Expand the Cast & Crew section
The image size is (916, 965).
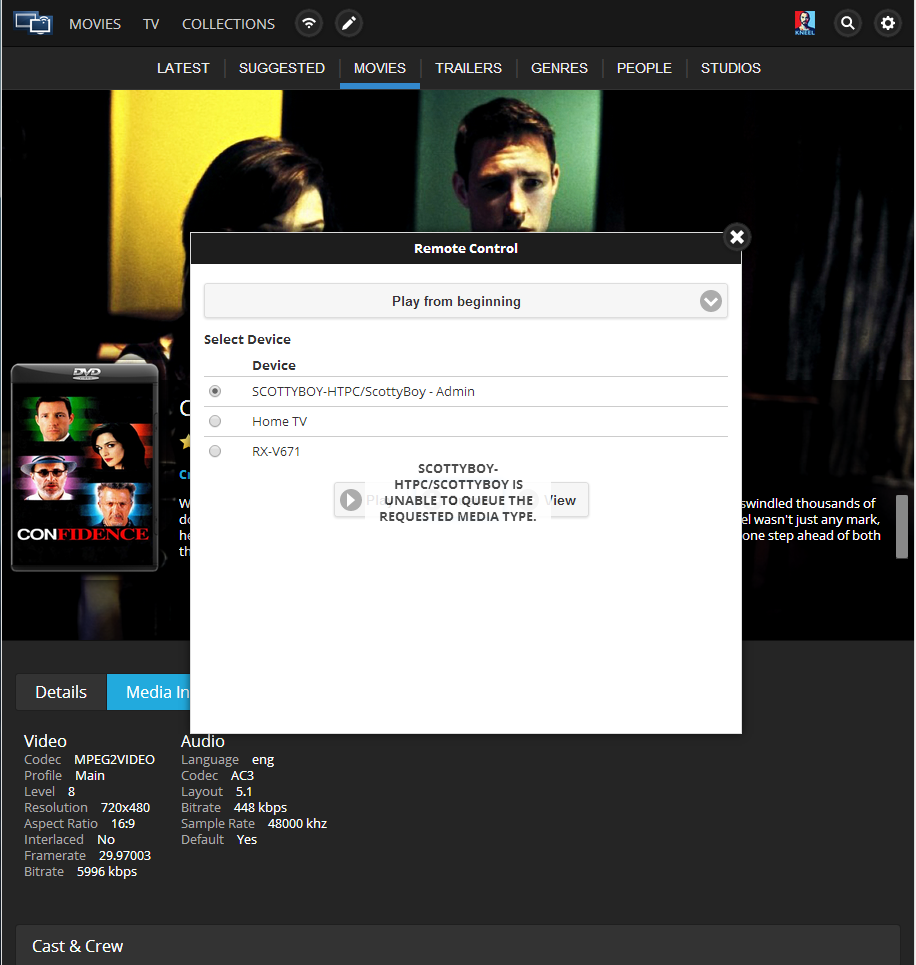78,945
